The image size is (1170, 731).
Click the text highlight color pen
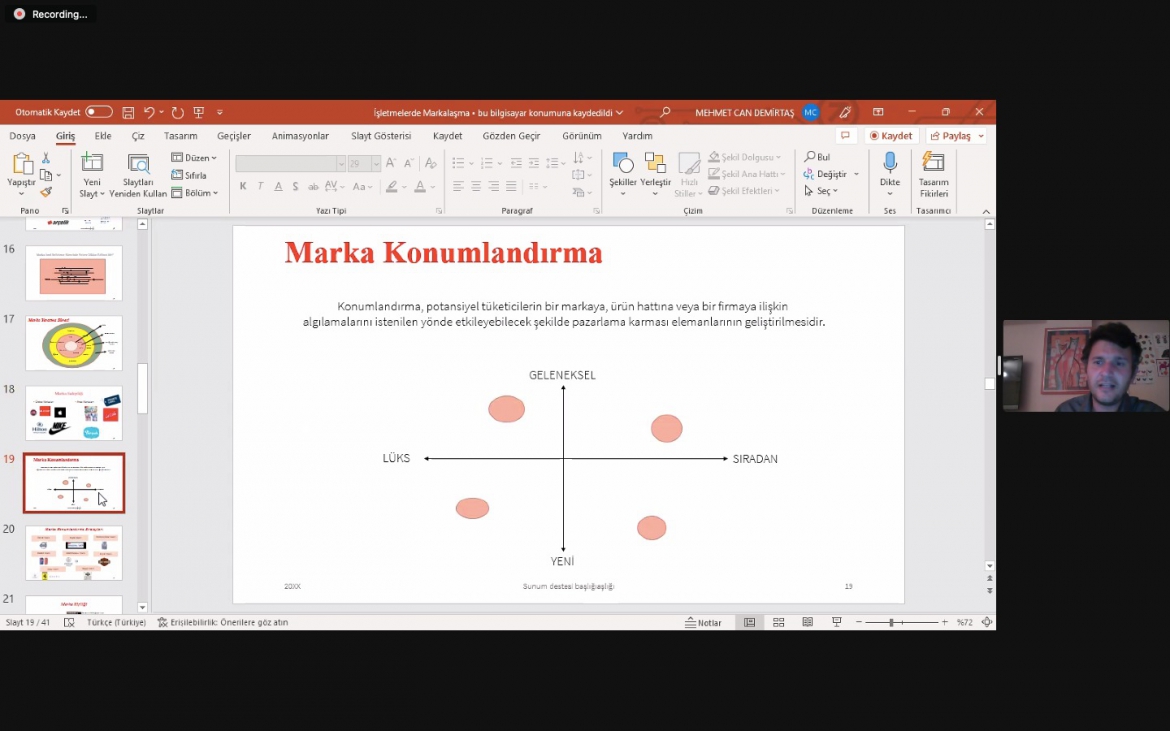[392, 186]
